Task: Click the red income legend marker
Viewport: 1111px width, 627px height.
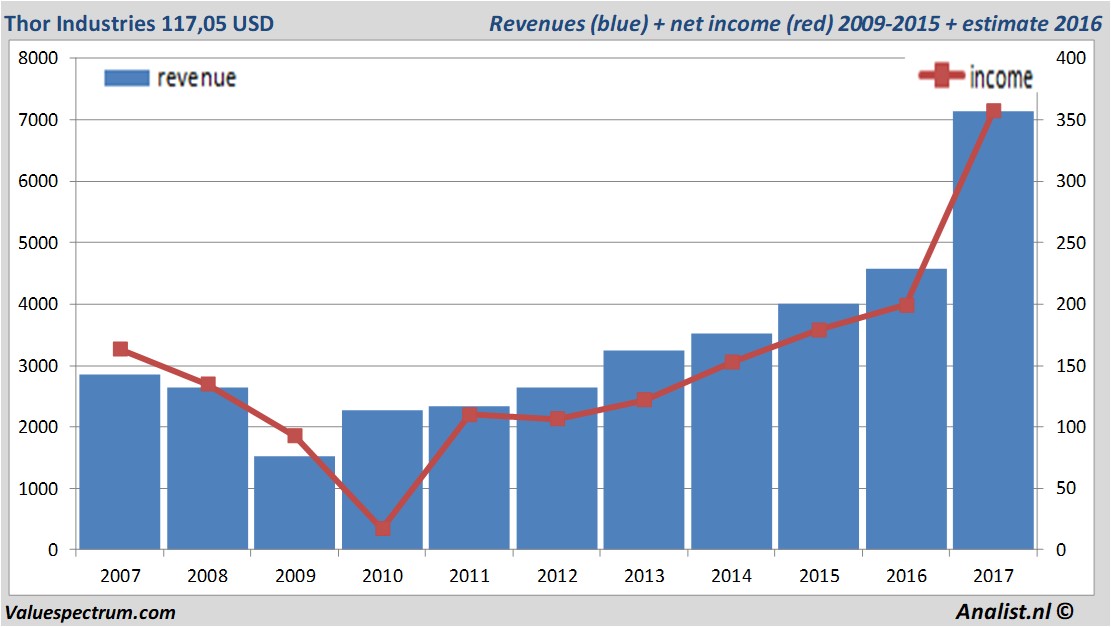Action: pos(942,75)
